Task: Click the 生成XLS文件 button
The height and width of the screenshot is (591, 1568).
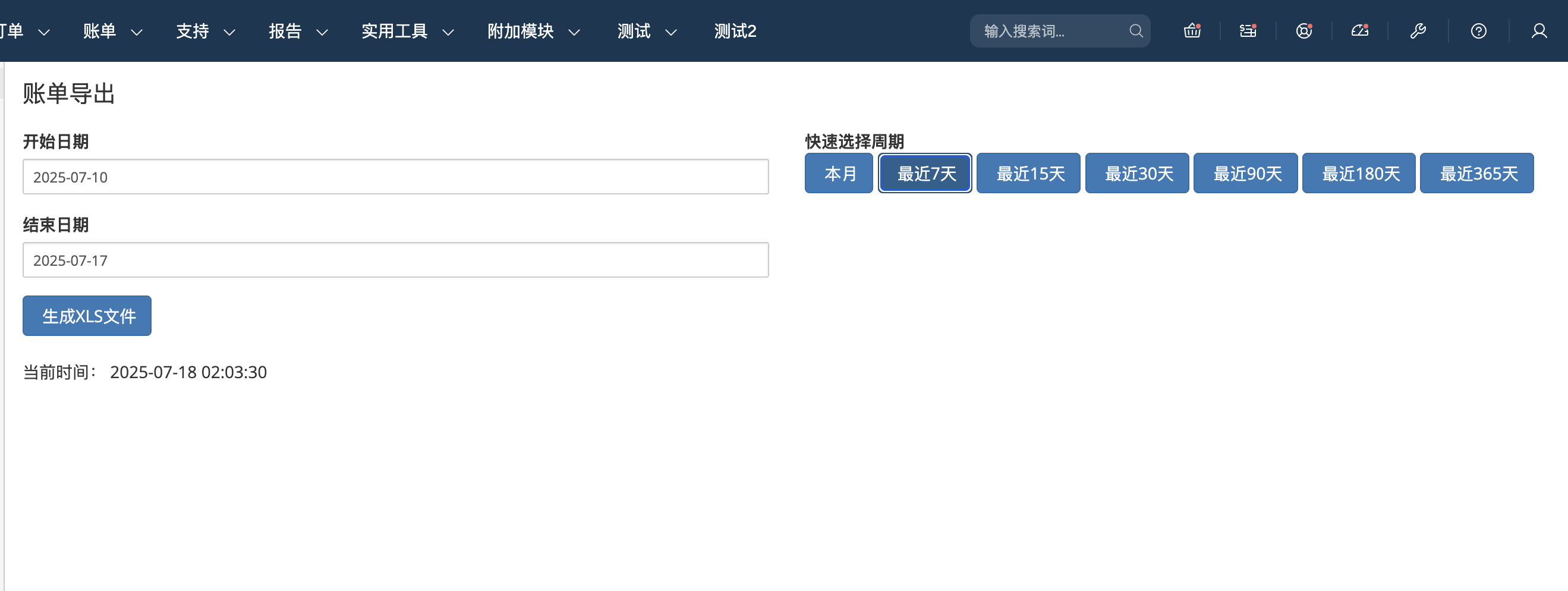Action: (x=87, y=316)
